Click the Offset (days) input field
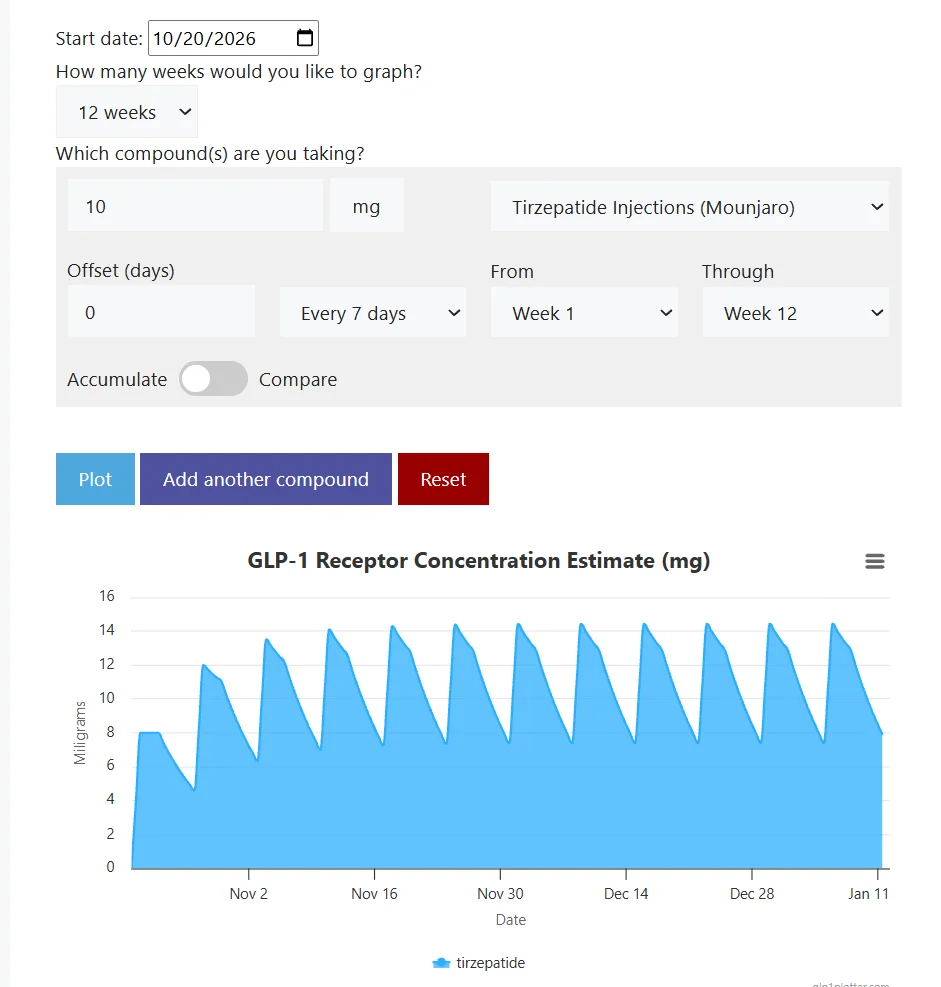The width and height of the screenshot is (941, 987). tap(161, 312)
